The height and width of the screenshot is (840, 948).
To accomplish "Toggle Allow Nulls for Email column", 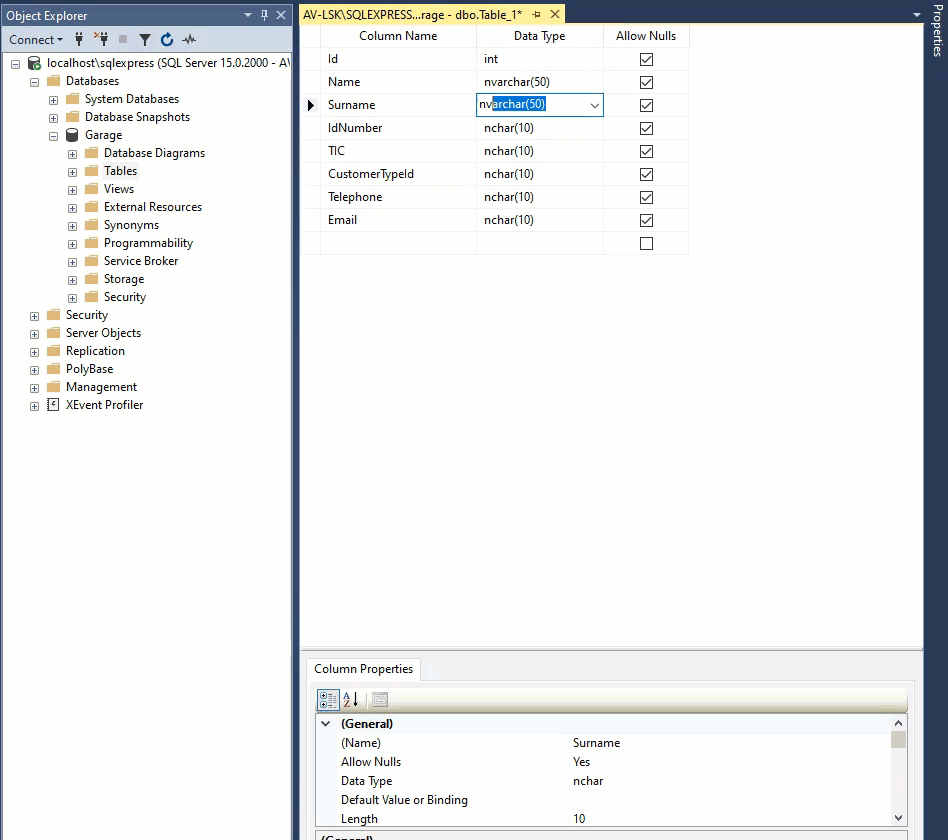I will pos(646,220).
